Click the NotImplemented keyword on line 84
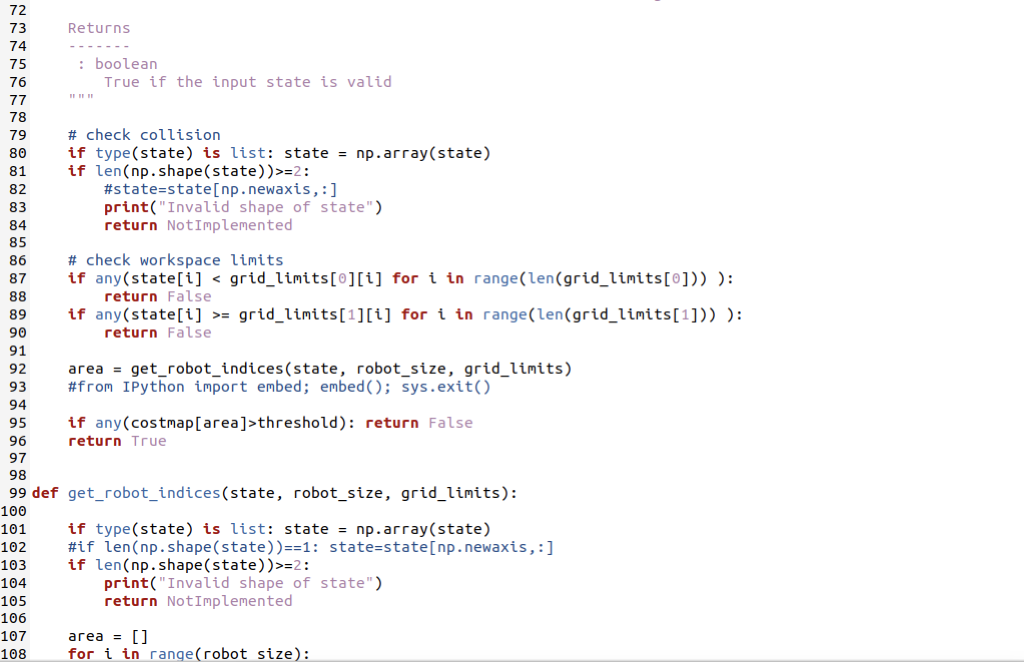This screenshot has width=1024, height=662. coord(229,224)
